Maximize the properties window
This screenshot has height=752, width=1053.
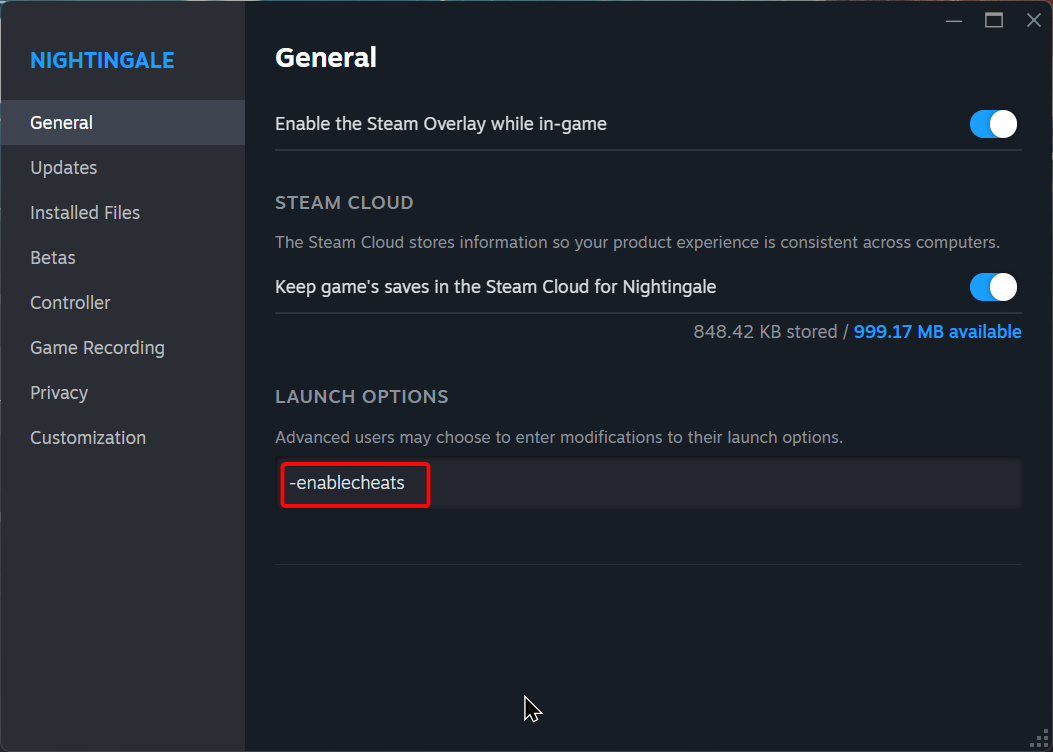[993, 20]
